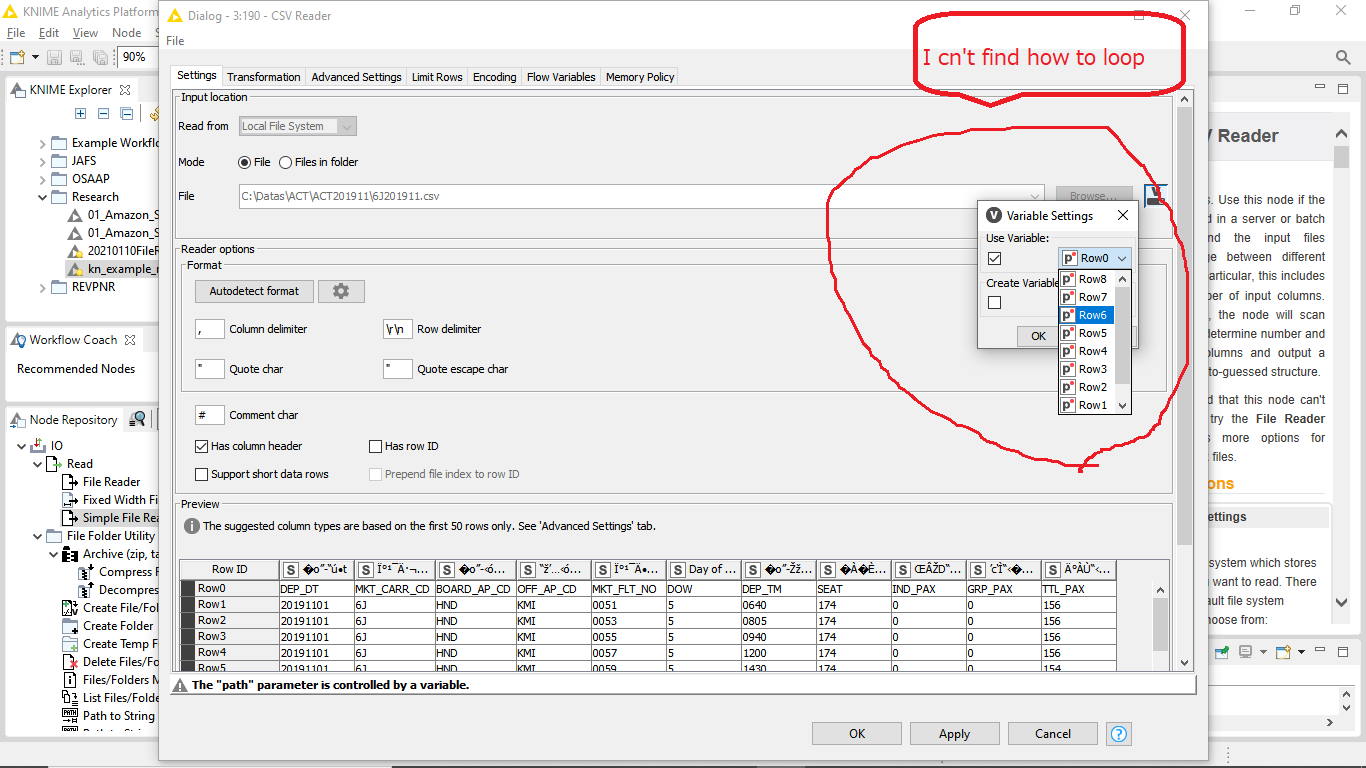The width and height of the screenshot is (1366, 768).
Task: Switch to the Advanced Settings tab
Action: coord(356,77)
